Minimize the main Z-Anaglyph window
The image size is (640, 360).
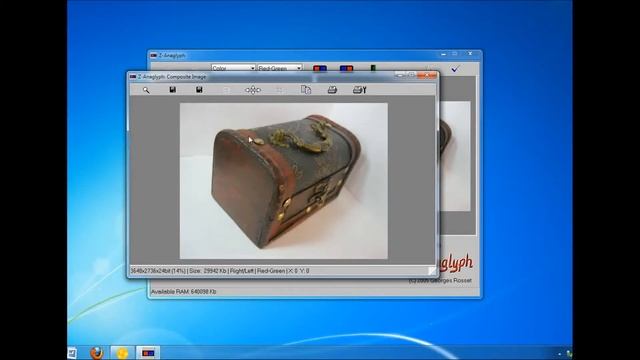(x=444, y=54)
